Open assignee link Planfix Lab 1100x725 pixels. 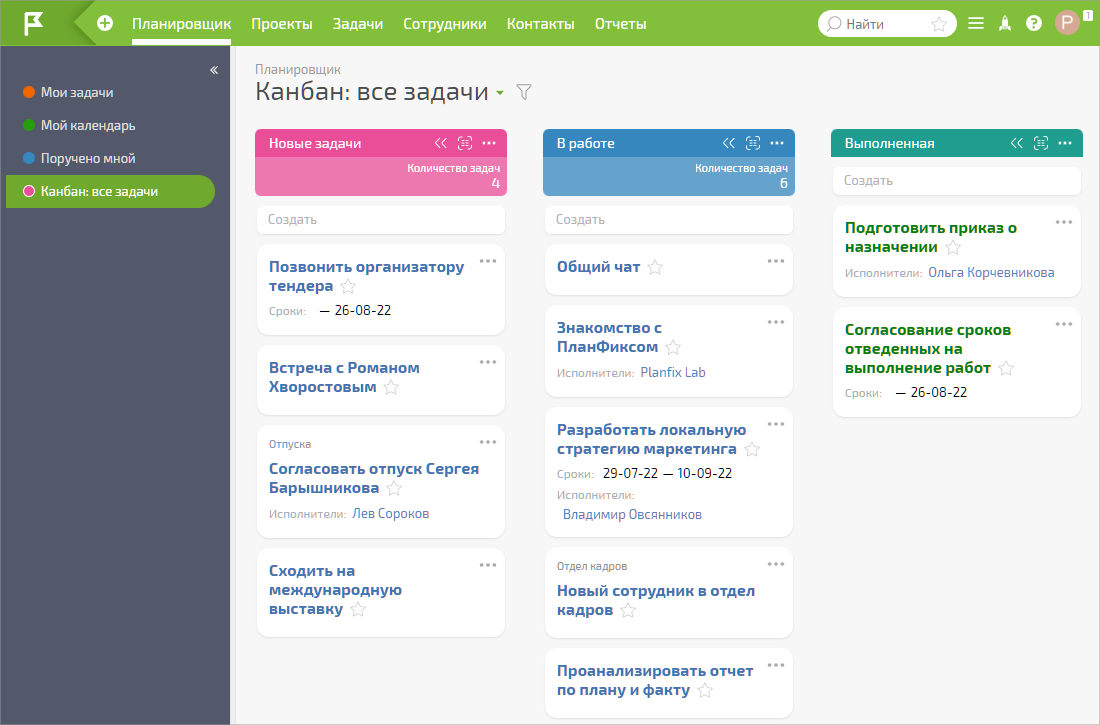(x=673, y=373)
